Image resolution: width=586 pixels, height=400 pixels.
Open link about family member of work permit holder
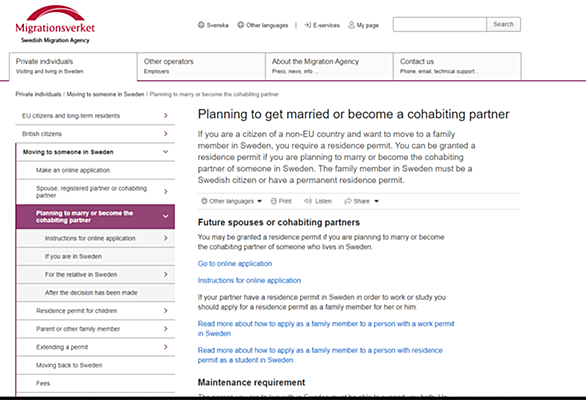(x=326, y=329)
